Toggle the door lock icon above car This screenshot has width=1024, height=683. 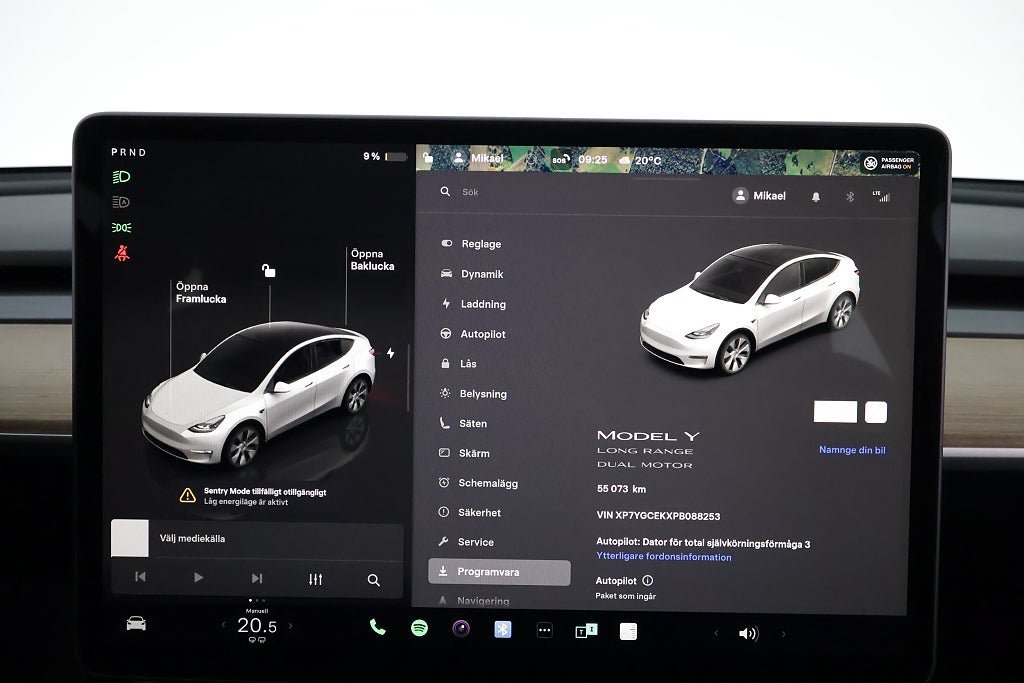[x=268, y=270]
